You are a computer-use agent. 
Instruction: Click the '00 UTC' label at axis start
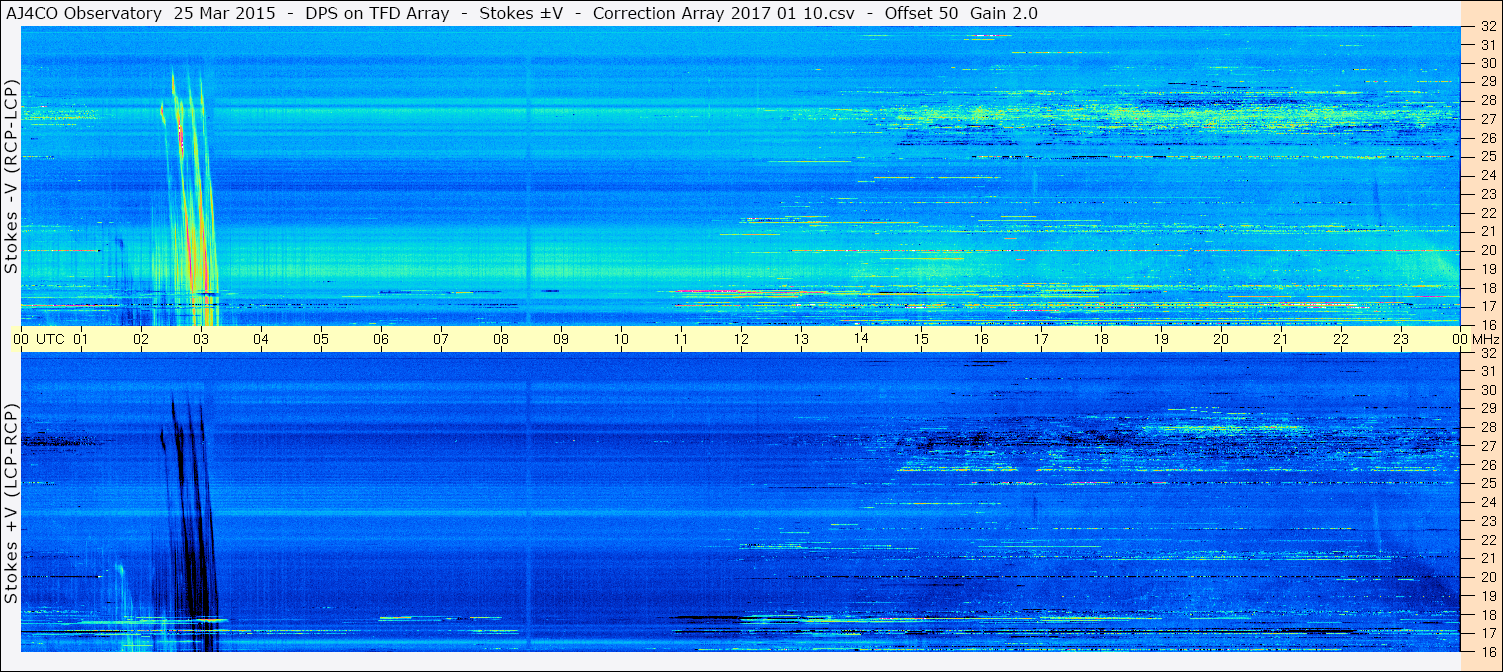38,339
